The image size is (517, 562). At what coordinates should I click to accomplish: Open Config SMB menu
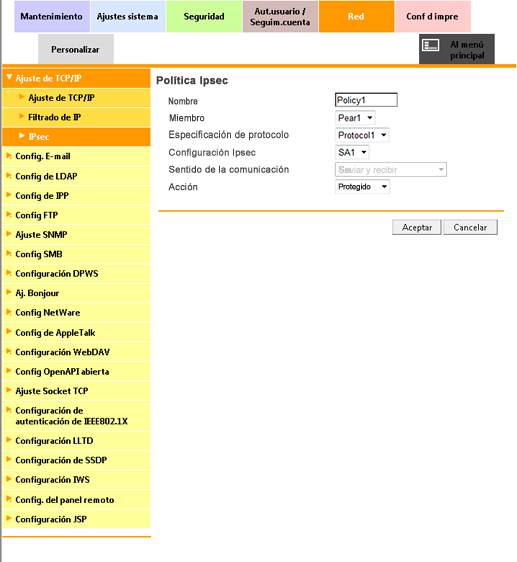76,254
